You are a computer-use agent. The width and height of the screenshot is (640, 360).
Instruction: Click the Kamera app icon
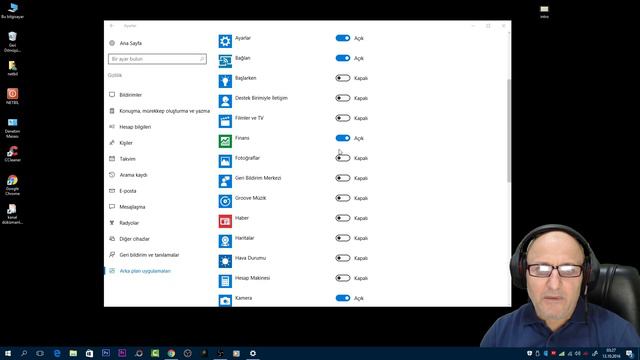tap(225, 300)
